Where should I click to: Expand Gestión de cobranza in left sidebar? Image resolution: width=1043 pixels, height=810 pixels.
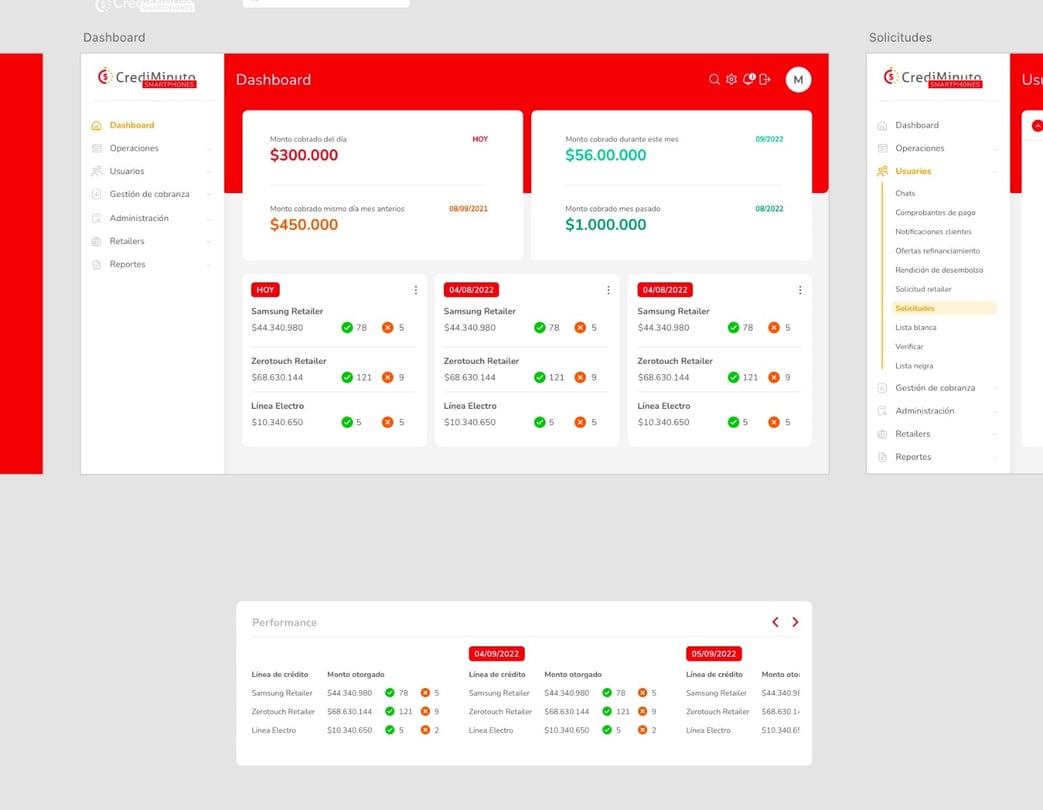[209, 195]
